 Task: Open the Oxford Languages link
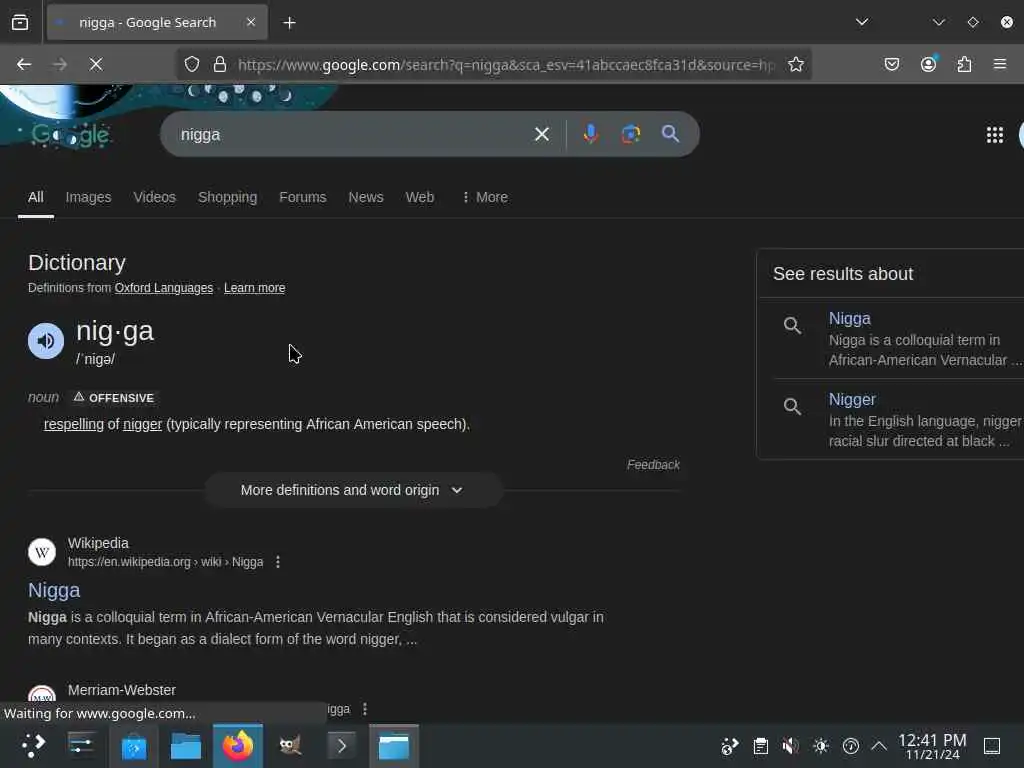[164, 288]
